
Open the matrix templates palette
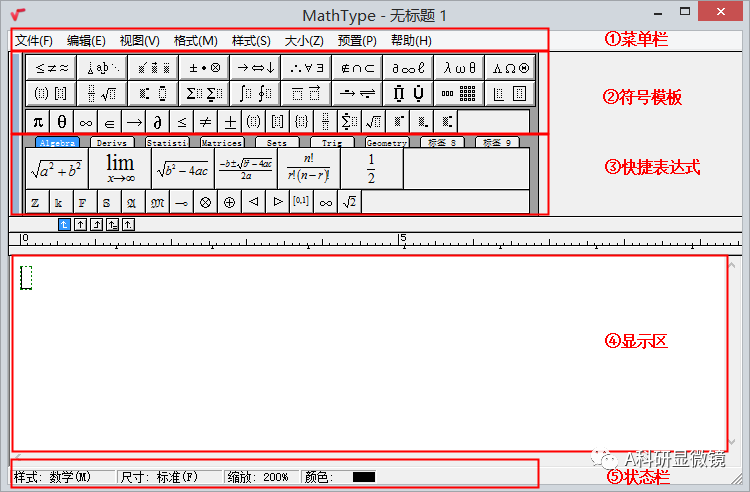(x=459, y=94)
